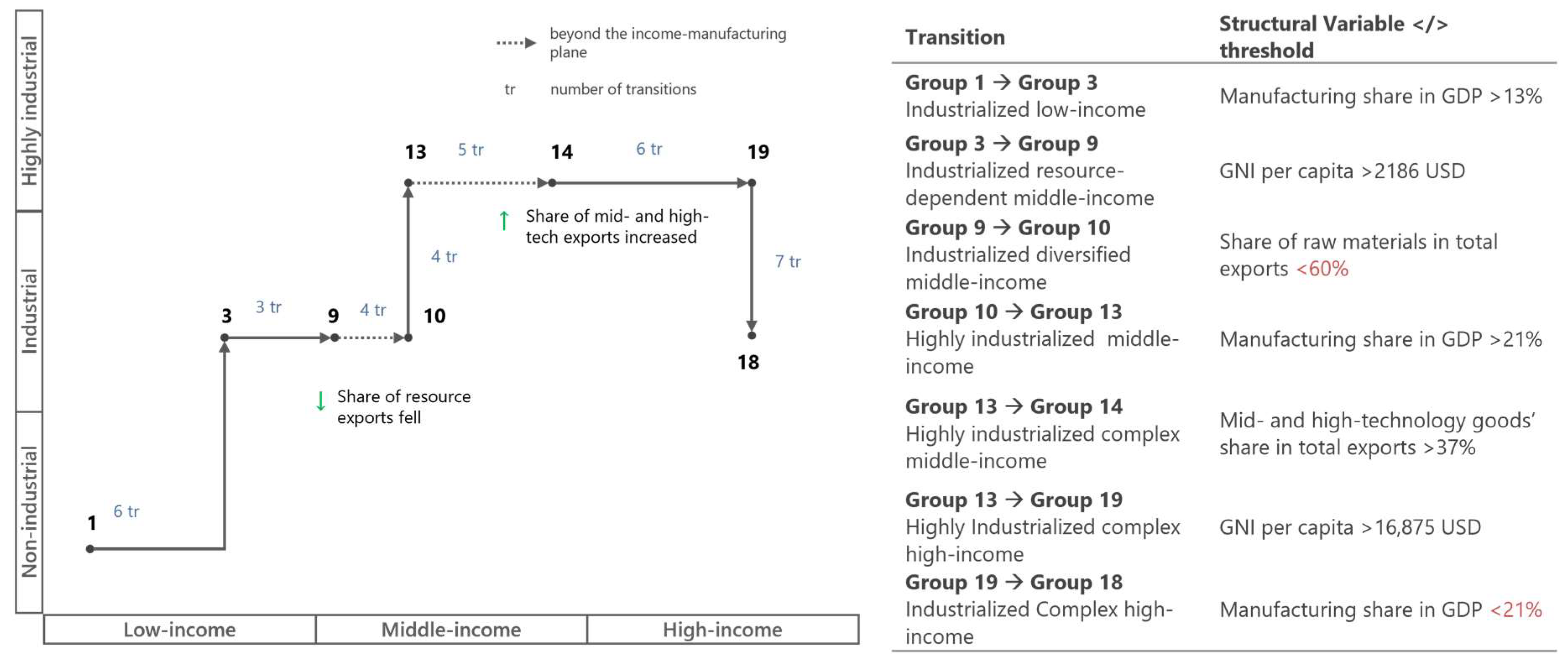The height and width of the screenshot is (666, 1568).
Task: Click the node dot above group 18
Action: (x=752, y=335)
